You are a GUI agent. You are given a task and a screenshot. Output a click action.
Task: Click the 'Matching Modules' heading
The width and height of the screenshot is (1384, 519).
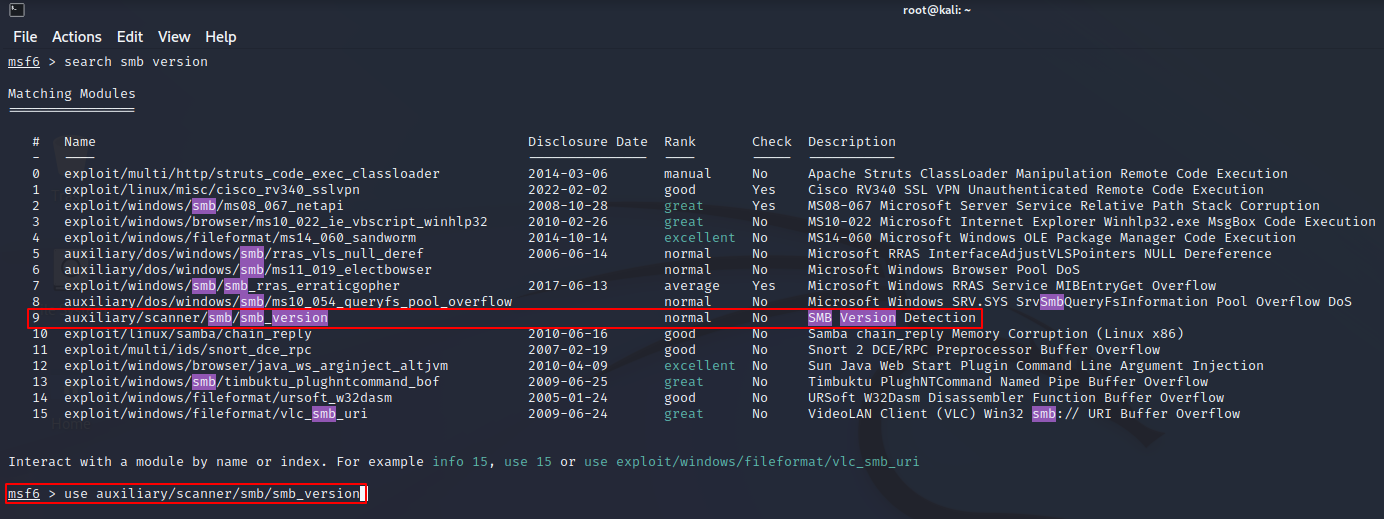71,94
